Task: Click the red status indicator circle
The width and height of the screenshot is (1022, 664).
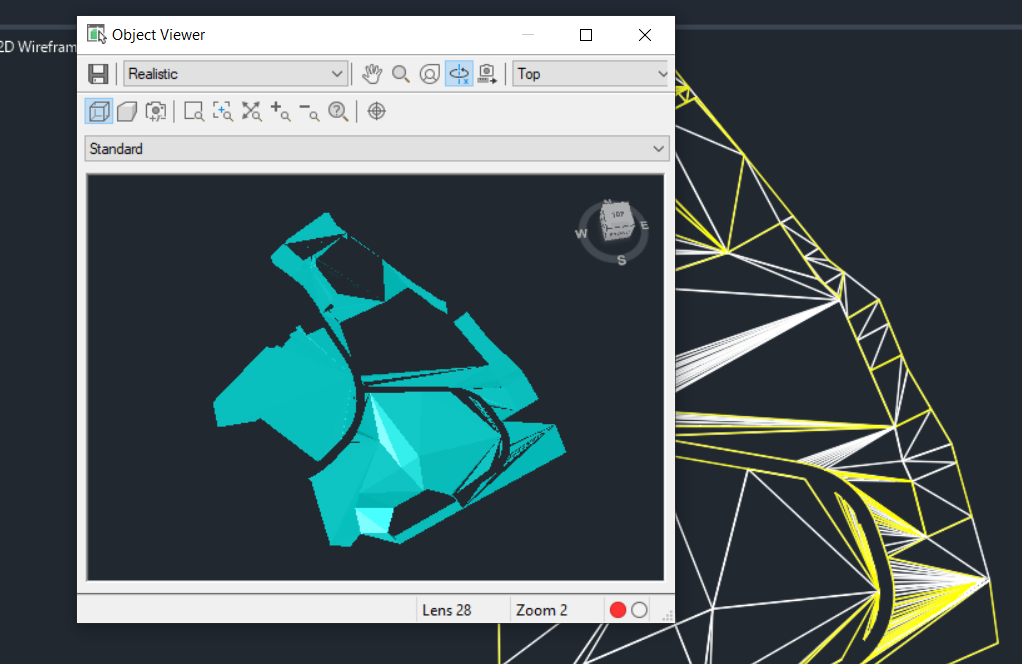Action: coord(619,609)
